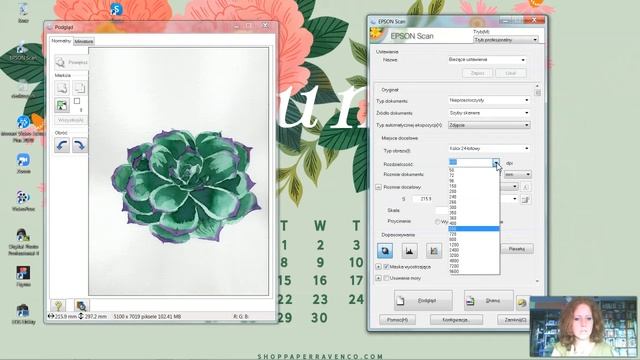Screen dimensions: 640x360
Task: Open the mm units dropdown
Action: (x=518, y=175)
